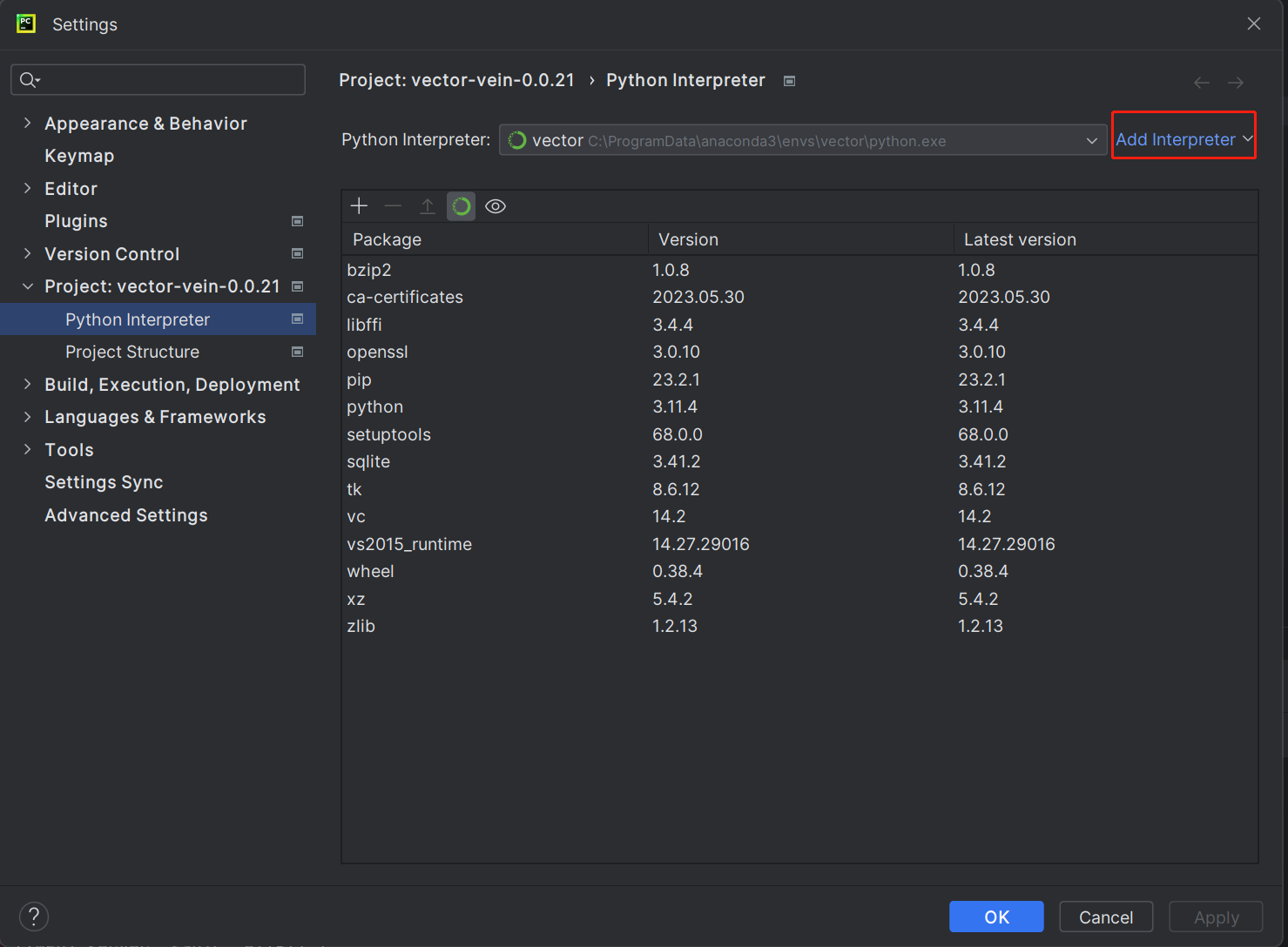This screenshot has height=947, width=1288.
Task: Click the Apply button
Action: pos(1216,917)
